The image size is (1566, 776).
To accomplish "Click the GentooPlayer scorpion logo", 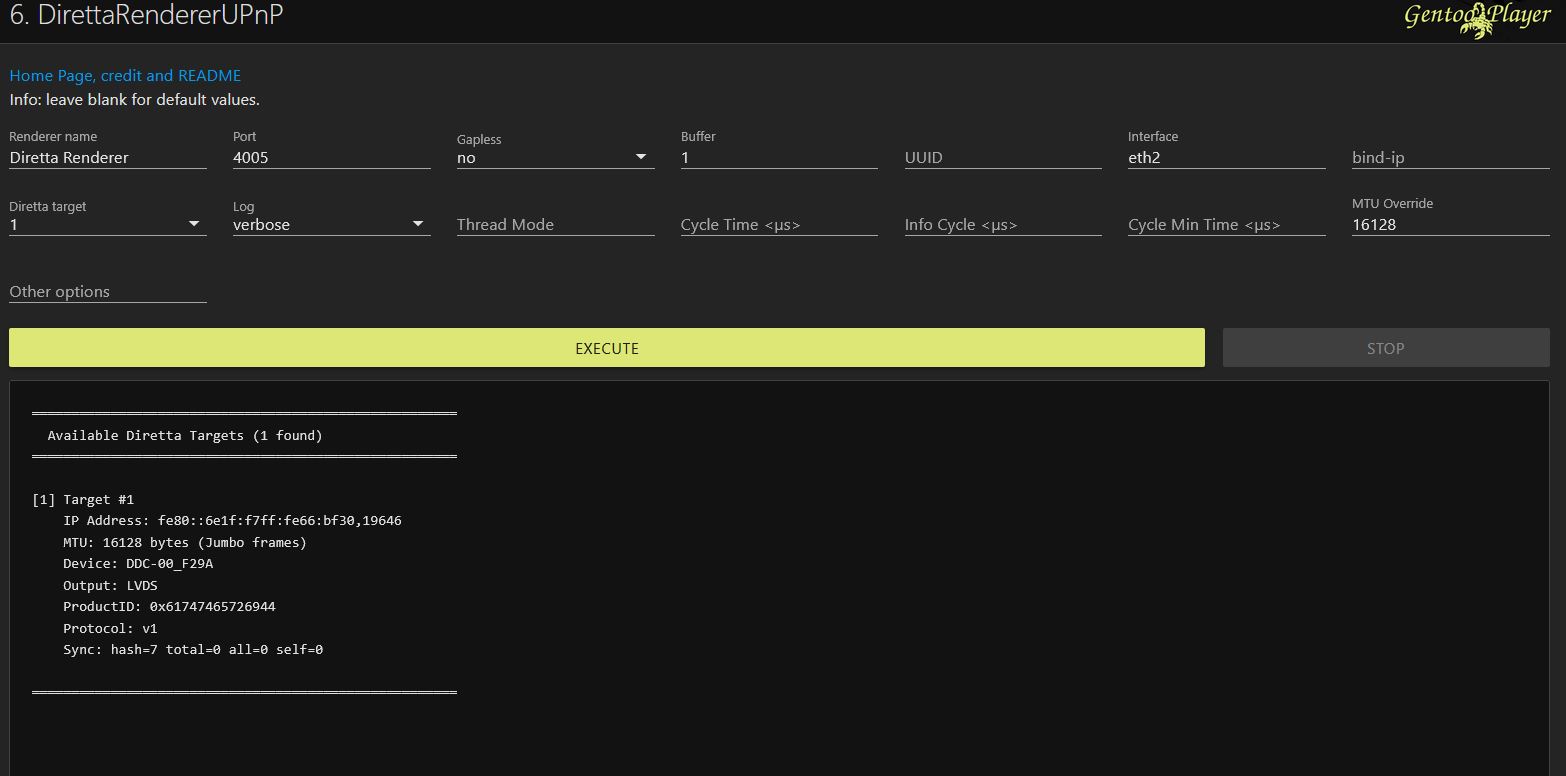I will [1477, 18].
